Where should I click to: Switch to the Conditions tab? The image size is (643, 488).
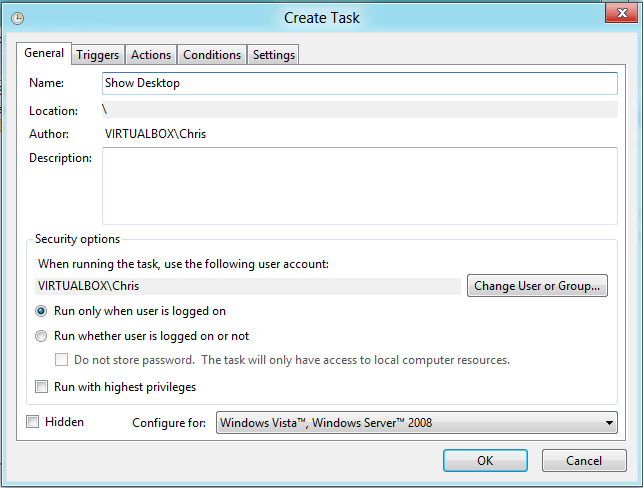pyautogui.click(x=212, y=55)
